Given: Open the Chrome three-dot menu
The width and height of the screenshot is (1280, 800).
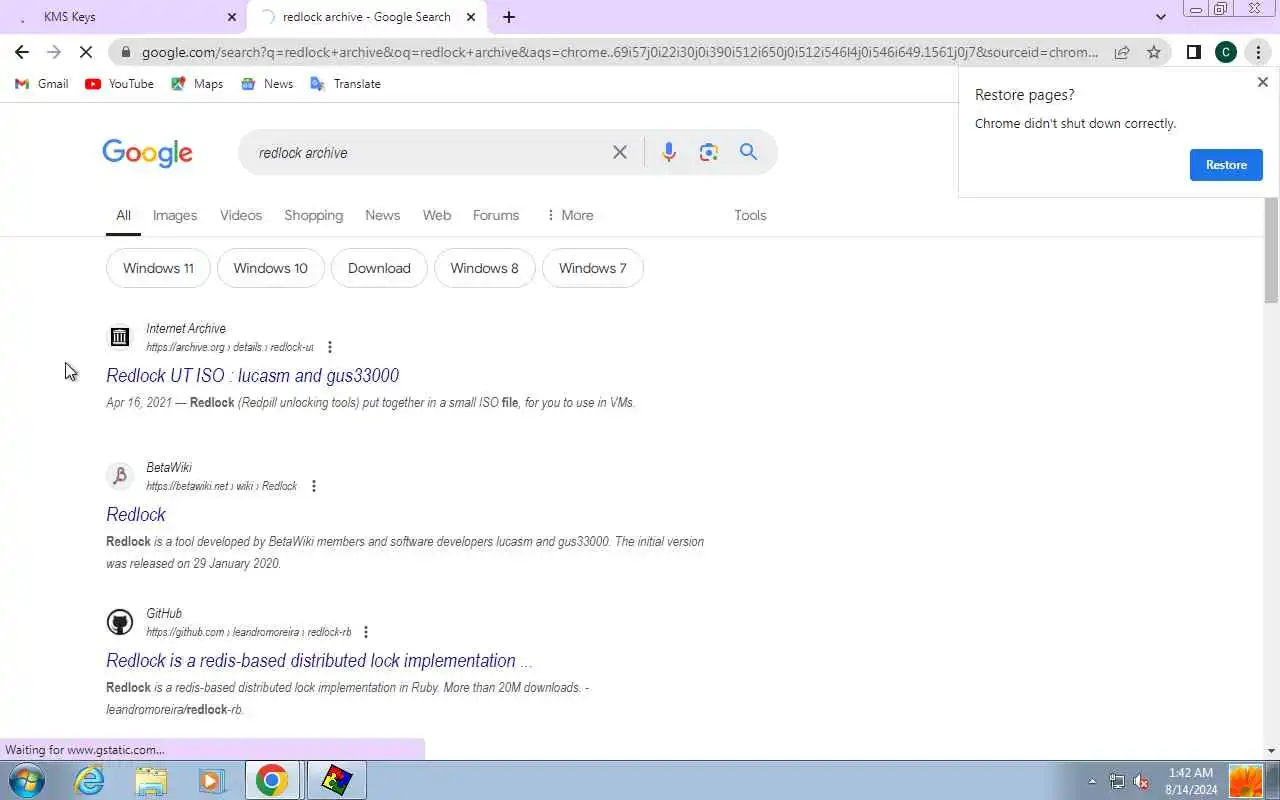Looking at the screenshot, I should click(1258, 52).
